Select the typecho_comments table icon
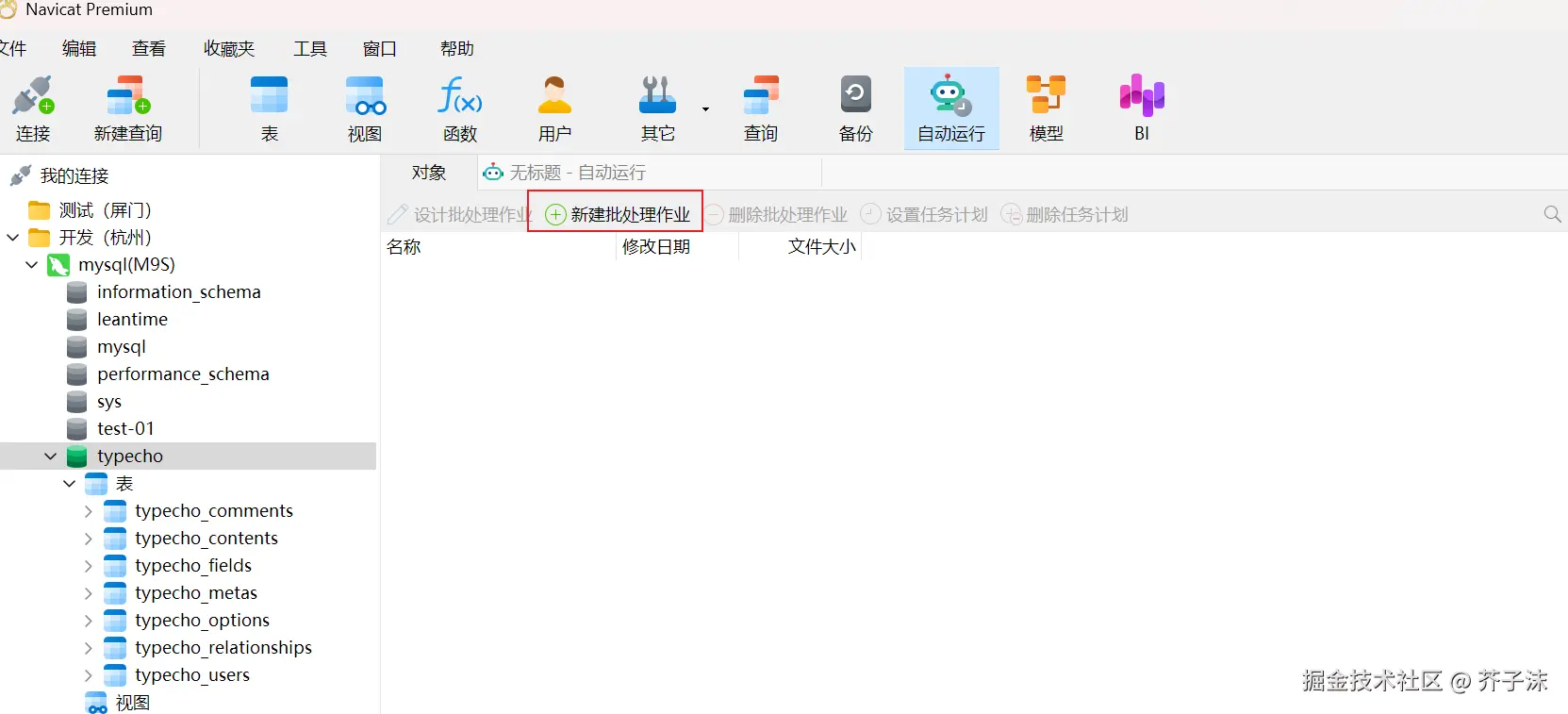1568x714 pixels. (115, 511)
